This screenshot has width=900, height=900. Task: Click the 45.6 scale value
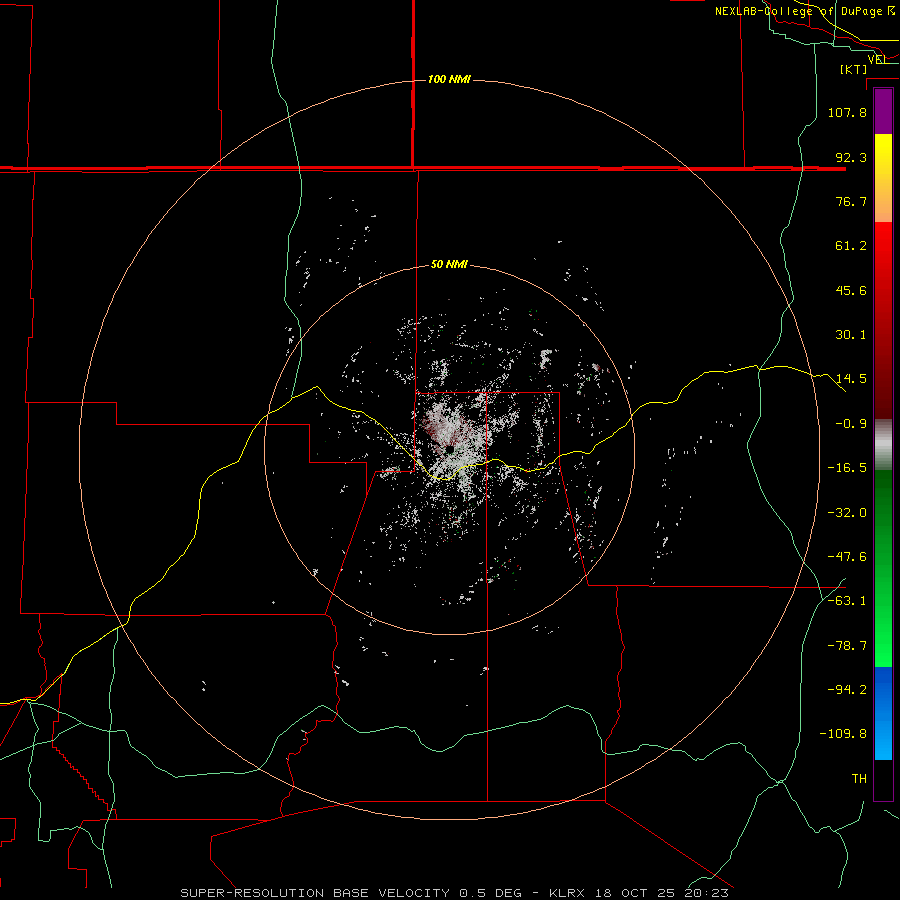(851, 290)
